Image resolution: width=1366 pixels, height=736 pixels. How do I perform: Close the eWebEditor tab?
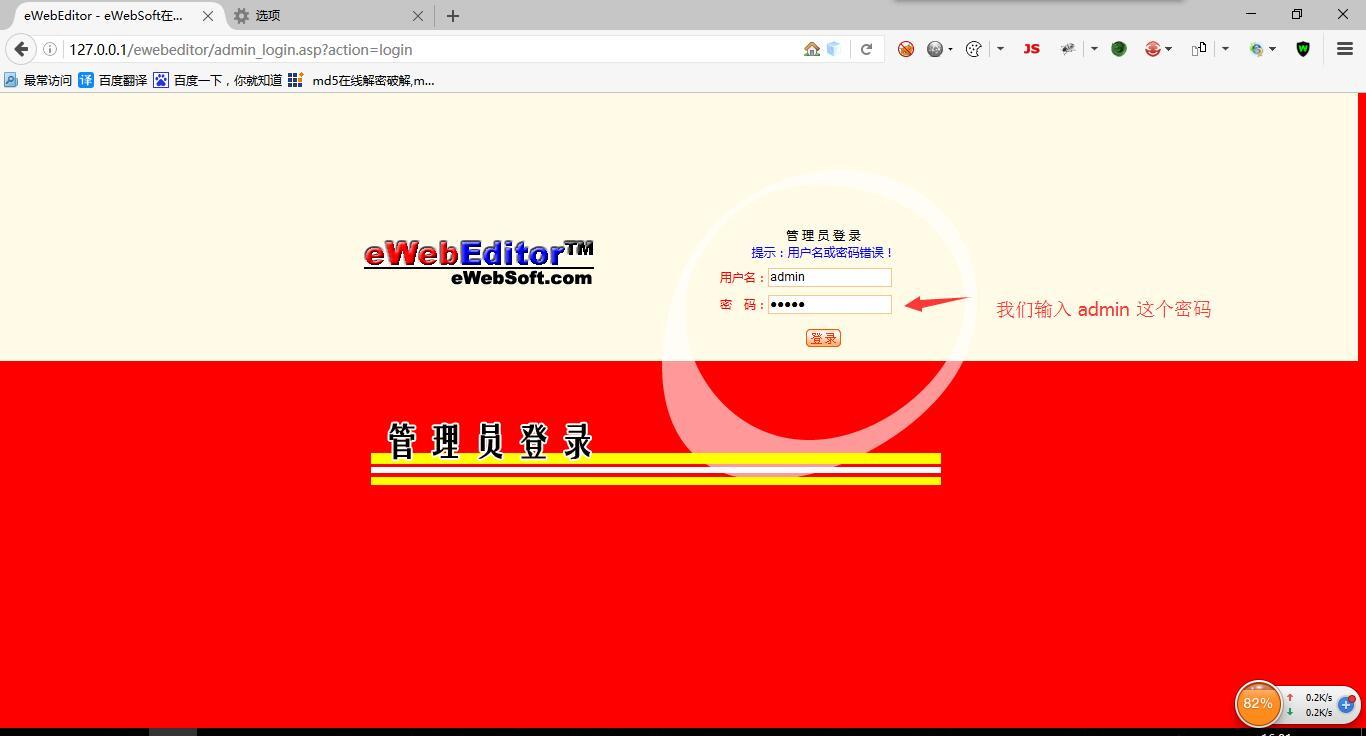click(208, 16)
